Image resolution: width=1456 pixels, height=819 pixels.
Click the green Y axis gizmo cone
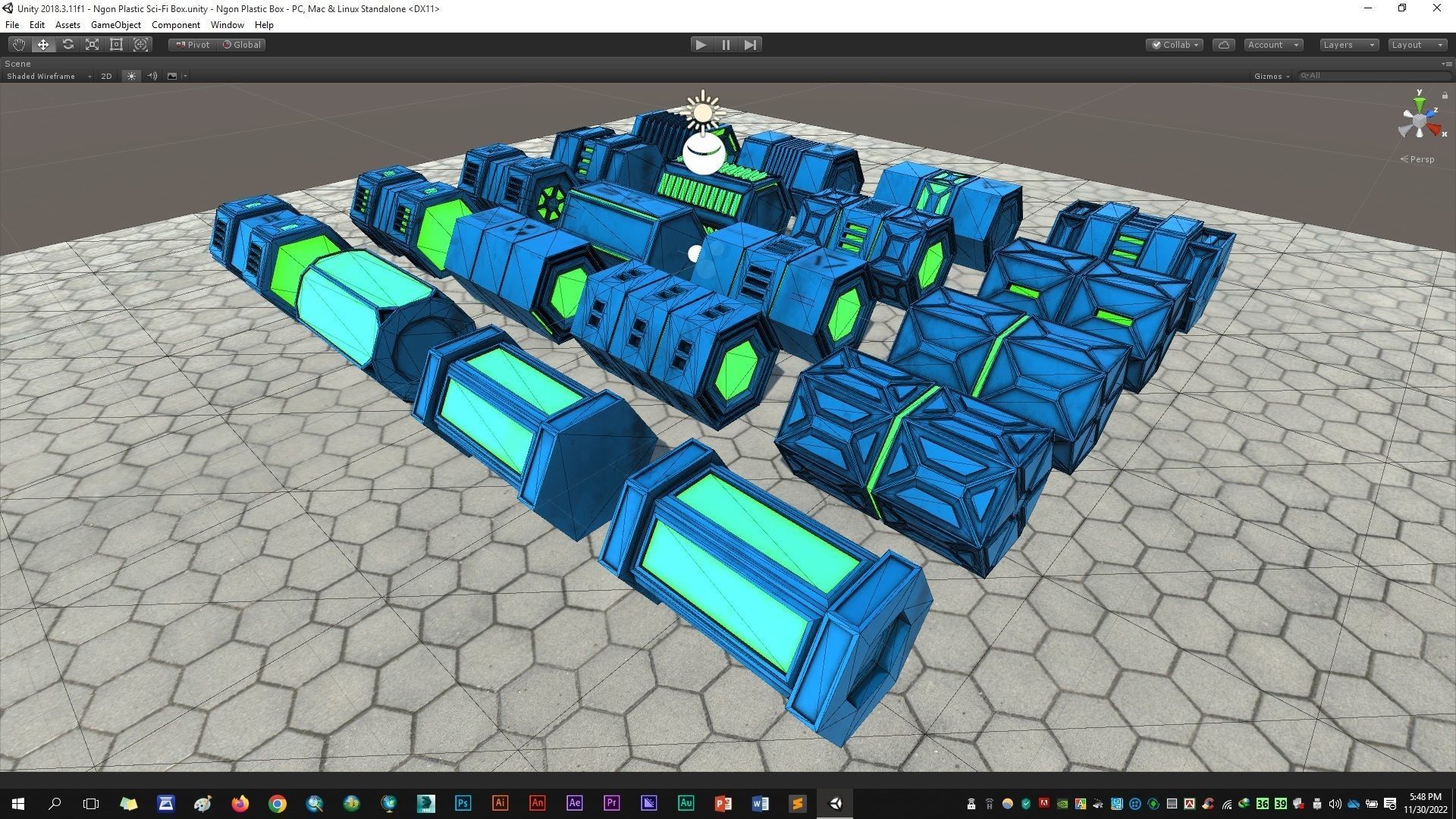tap(1419, 104)
